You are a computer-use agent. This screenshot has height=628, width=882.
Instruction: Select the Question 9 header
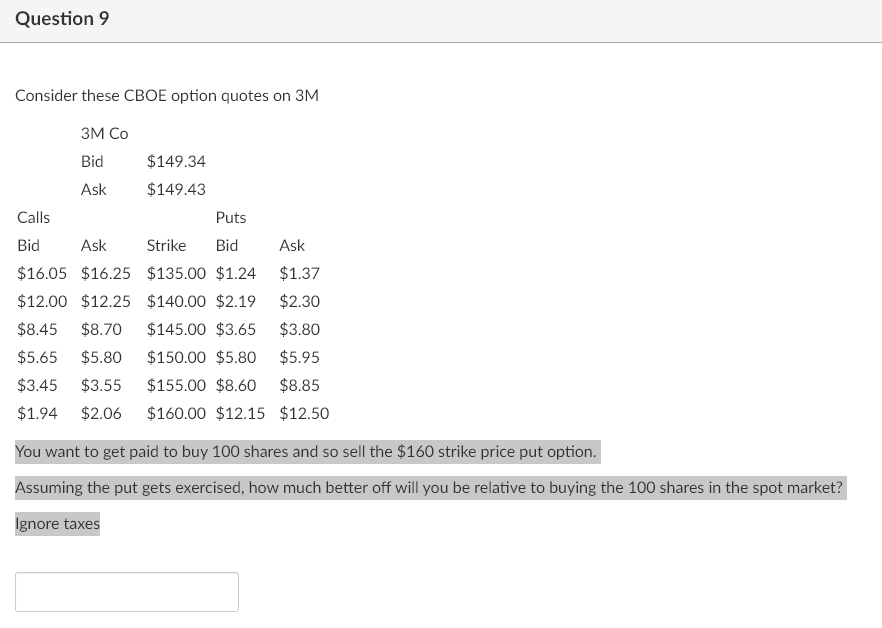point(62,18)
